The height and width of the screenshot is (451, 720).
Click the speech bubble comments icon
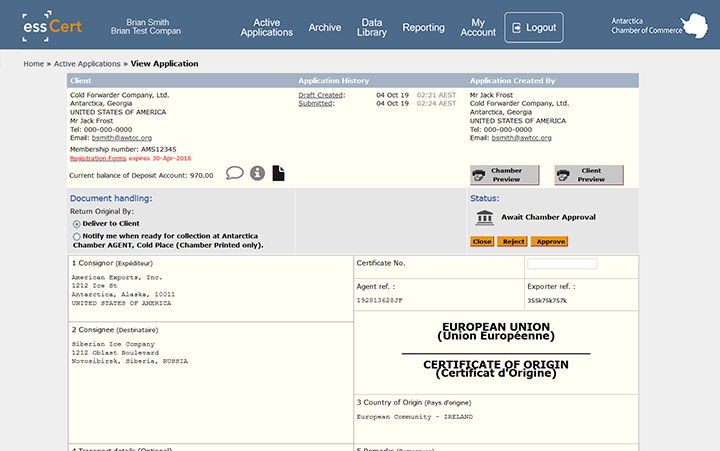tap(235, 173)
